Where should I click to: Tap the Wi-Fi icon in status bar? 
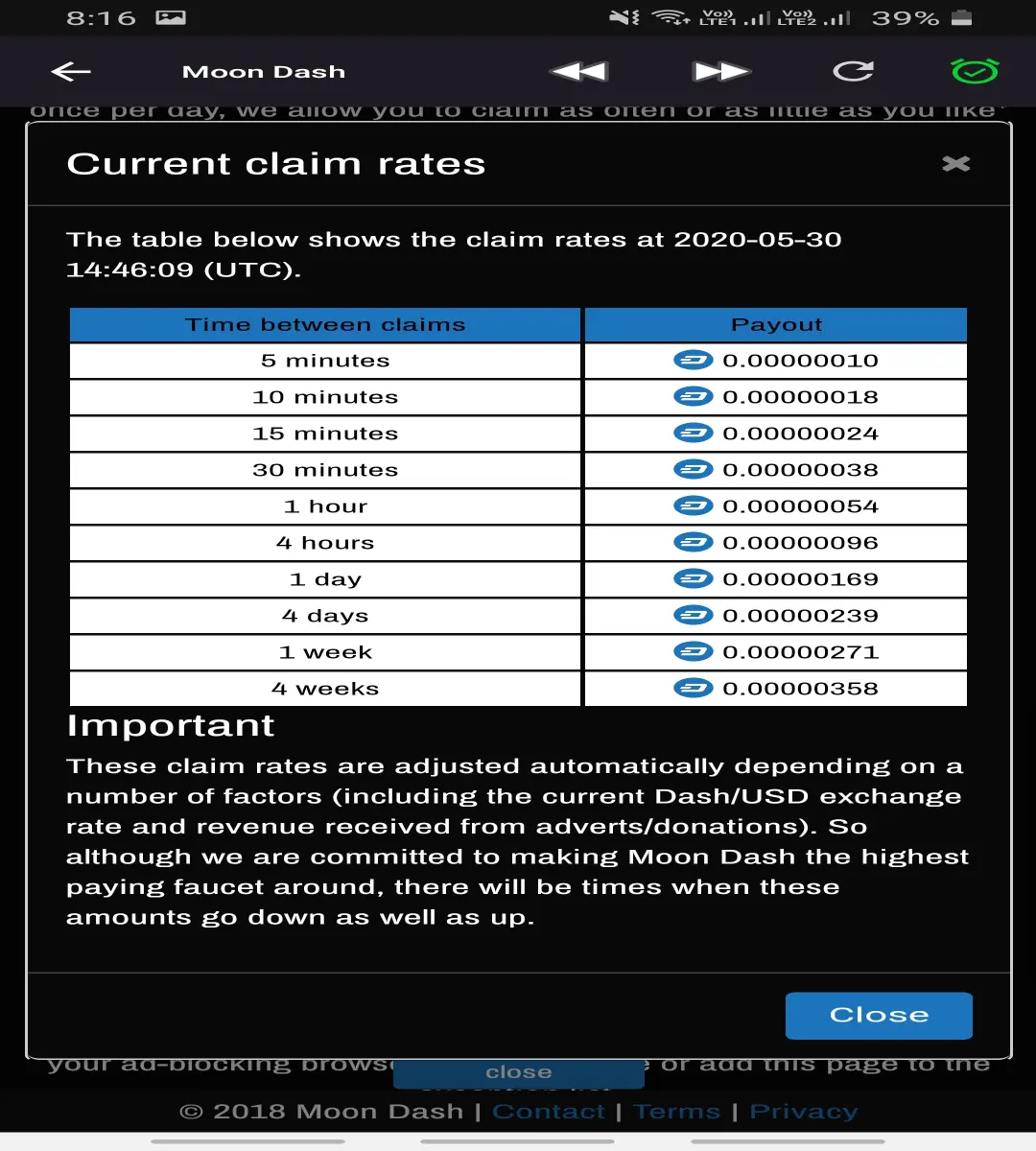pos(671,17)
